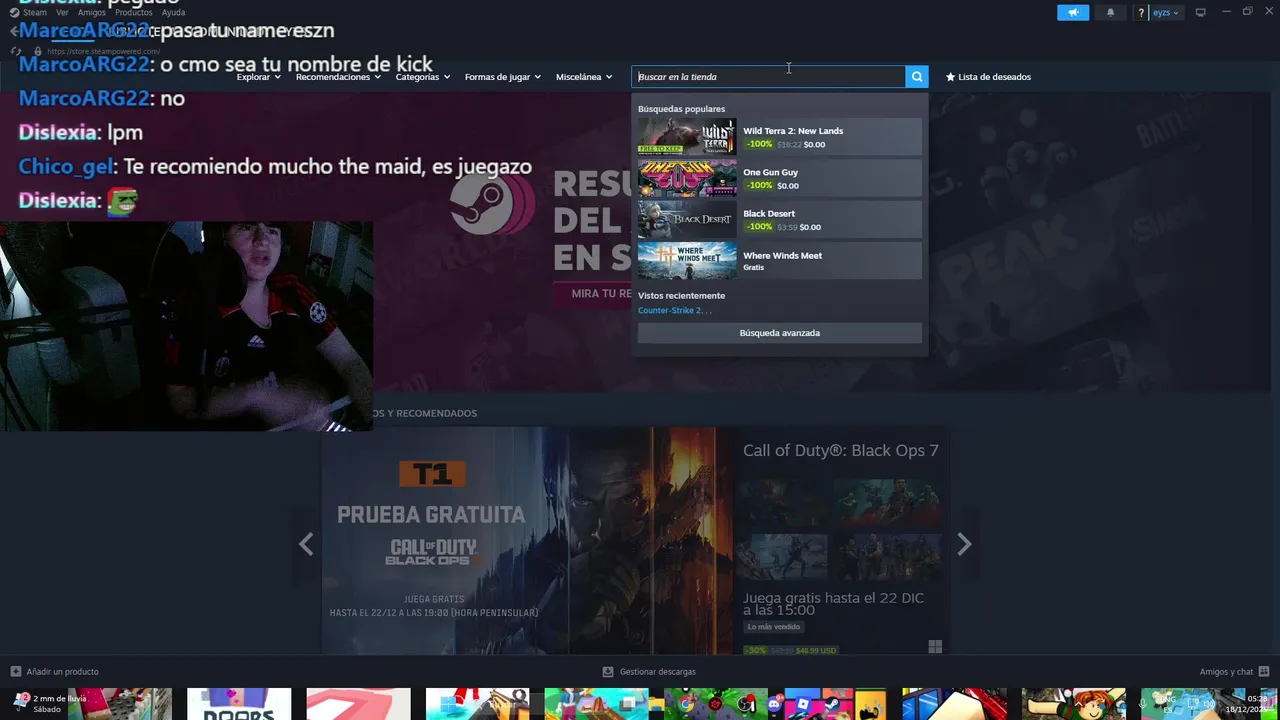Image resolution: width=1280 pixels, height=720 pixels.
Task: Select Wild Terra 2: New Lands result
Action: (780, 137)
